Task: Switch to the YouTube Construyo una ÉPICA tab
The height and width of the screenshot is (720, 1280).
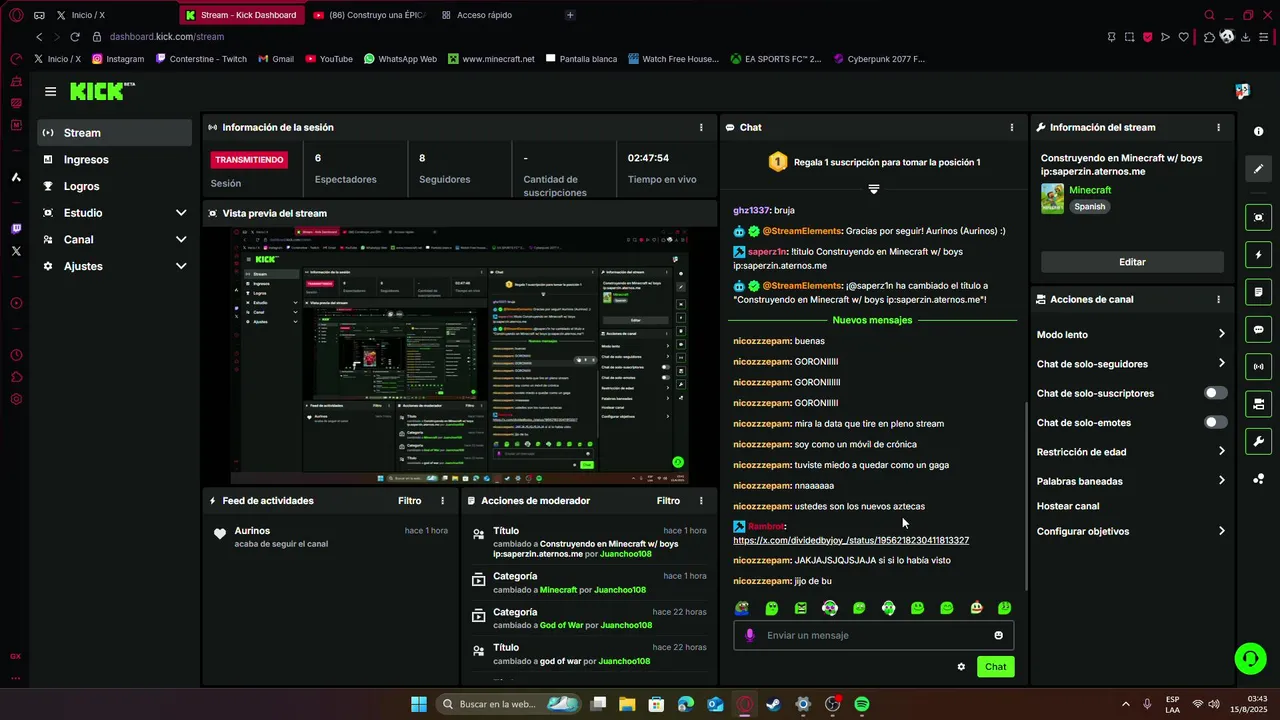Action: pyautogui.click(x=371, y=15)
